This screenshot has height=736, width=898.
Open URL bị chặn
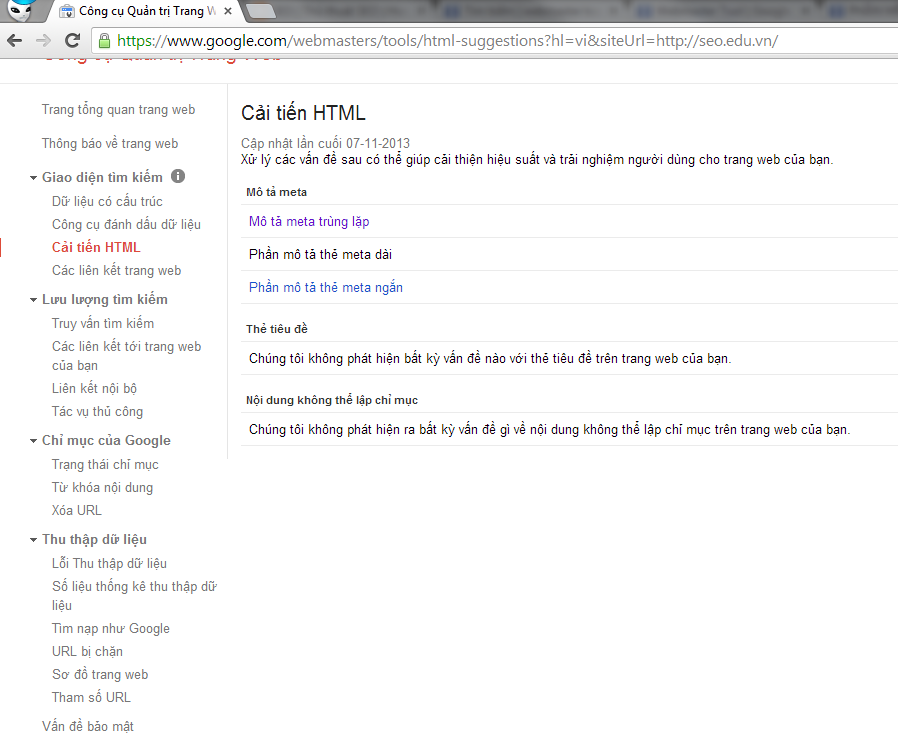point(87,651)
